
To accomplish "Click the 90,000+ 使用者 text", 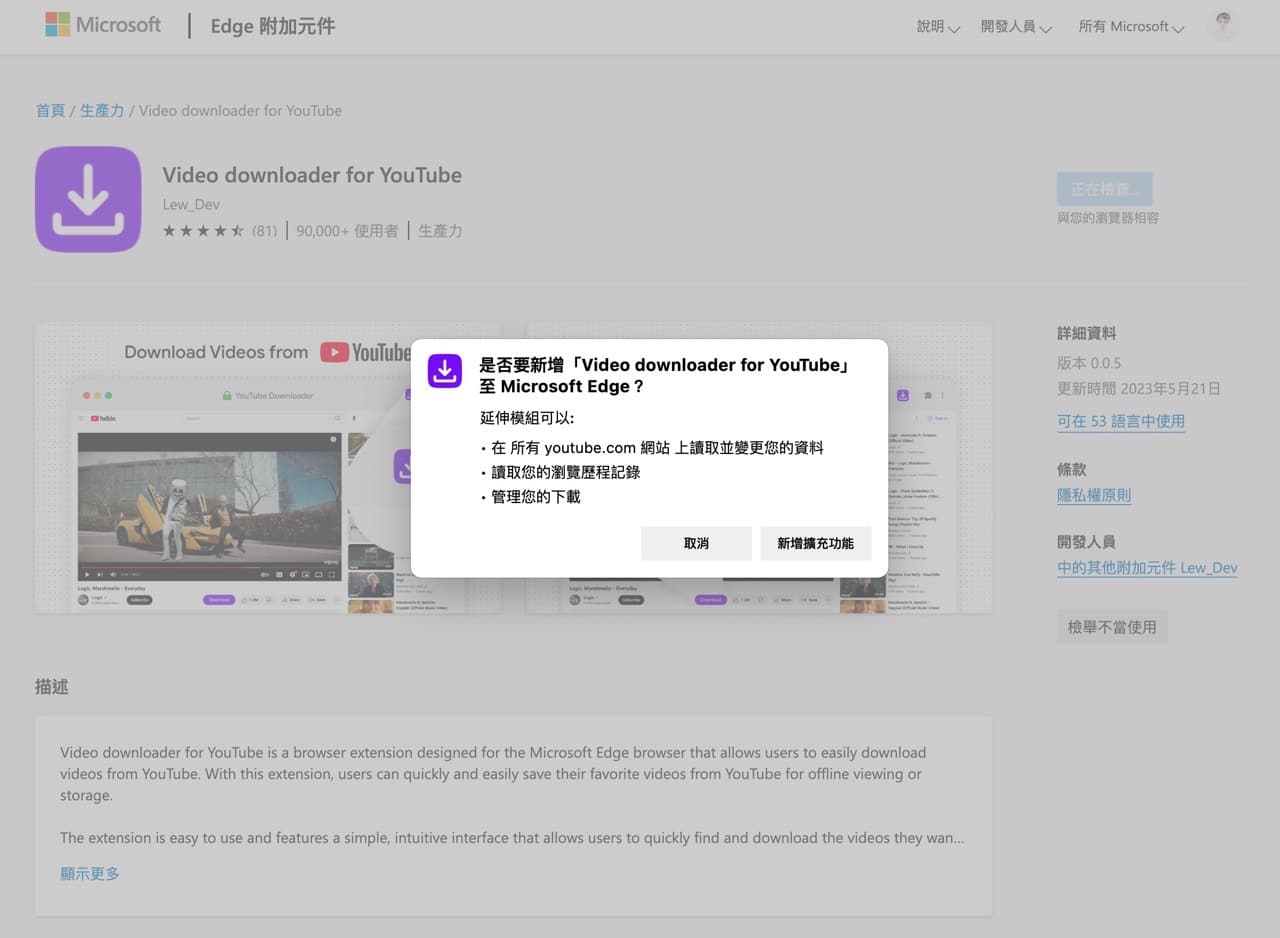I will tap(347, 231).
